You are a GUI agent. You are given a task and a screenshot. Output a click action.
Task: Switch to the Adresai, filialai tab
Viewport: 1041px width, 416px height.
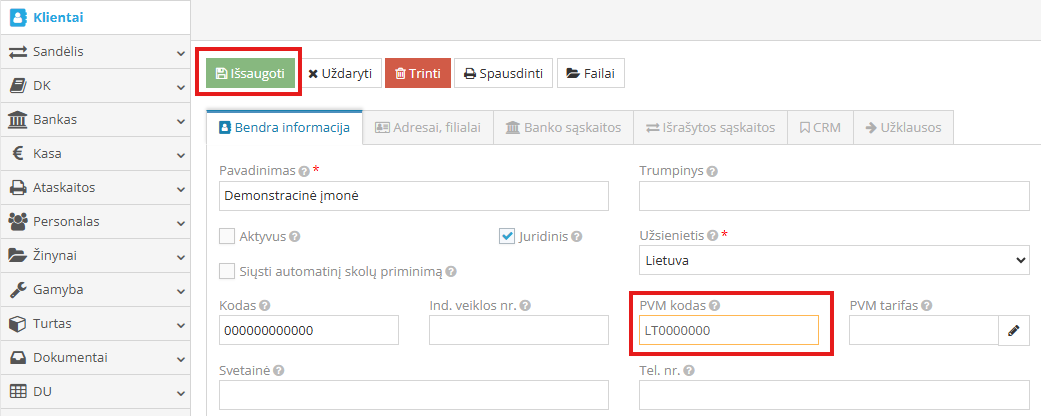[427, 128]
